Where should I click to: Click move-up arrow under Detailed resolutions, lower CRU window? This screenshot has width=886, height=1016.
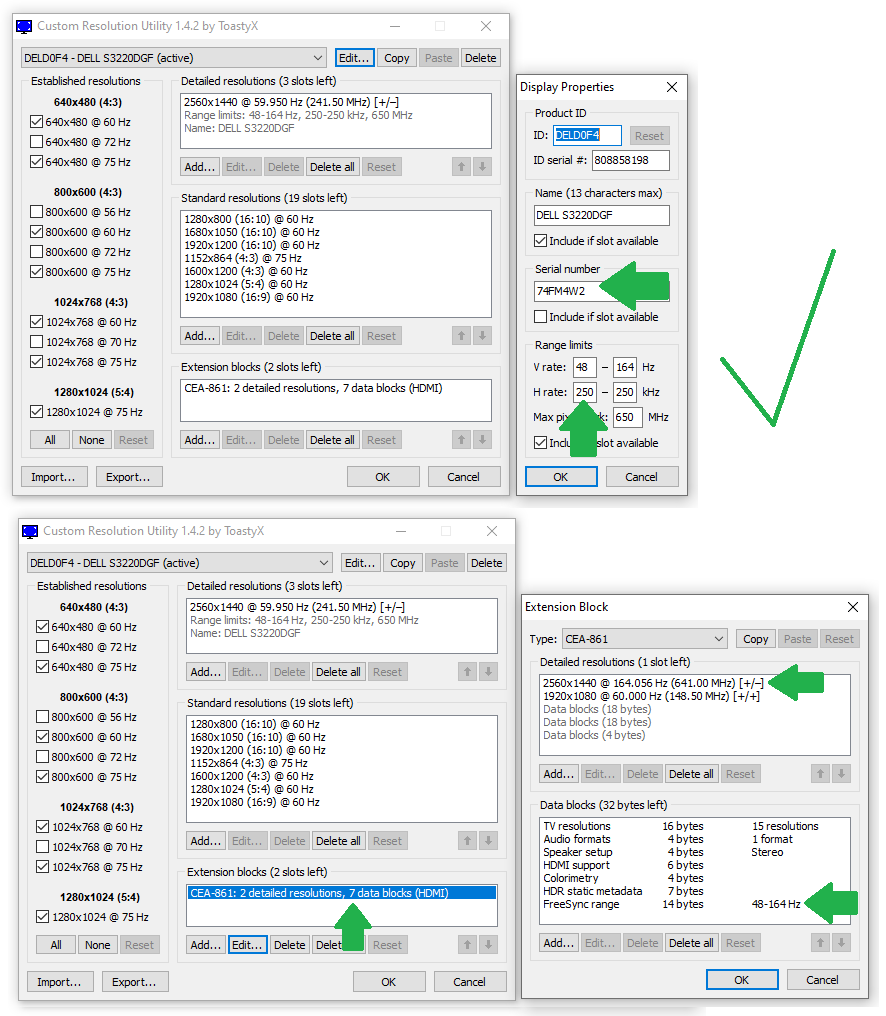[x=467, y=672]
